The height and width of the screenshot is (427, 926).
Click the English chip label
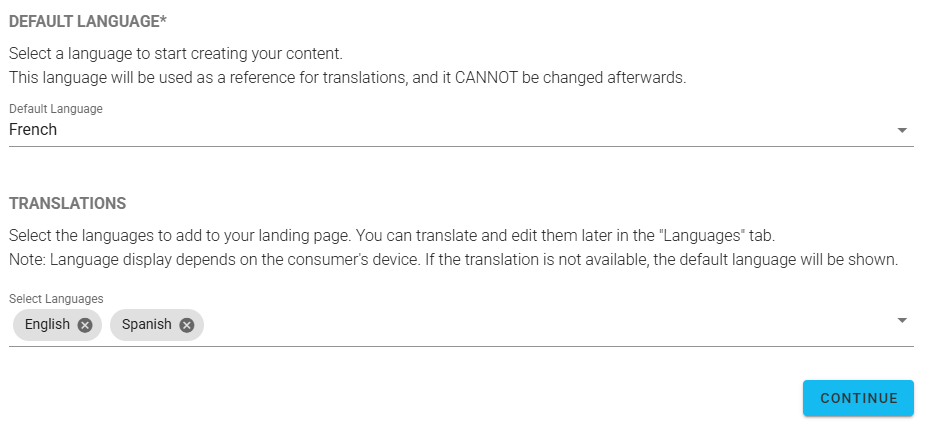47,325
